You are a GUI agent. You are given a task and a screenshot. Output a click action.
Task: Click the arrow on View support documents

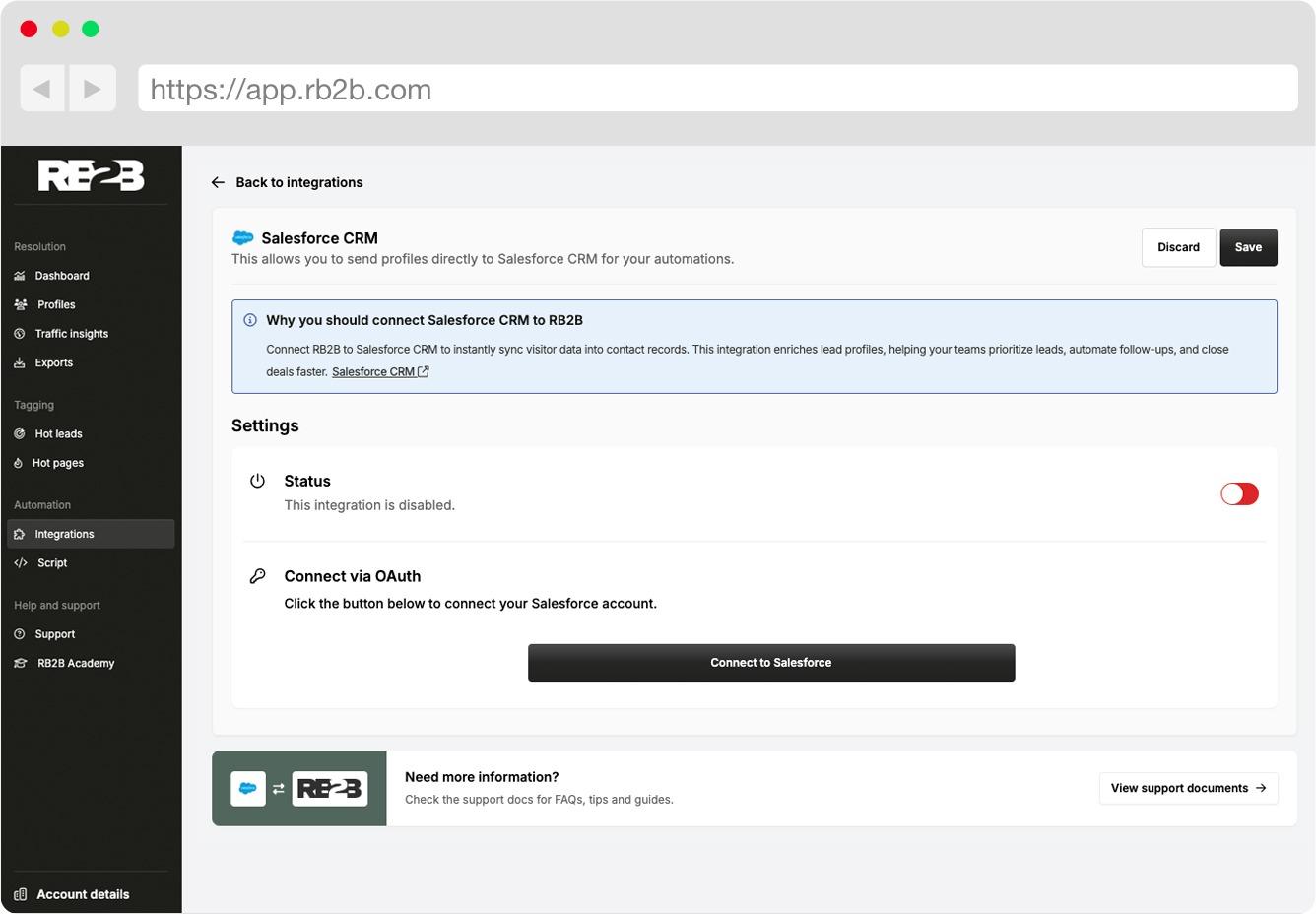[x=1261, y=788]
